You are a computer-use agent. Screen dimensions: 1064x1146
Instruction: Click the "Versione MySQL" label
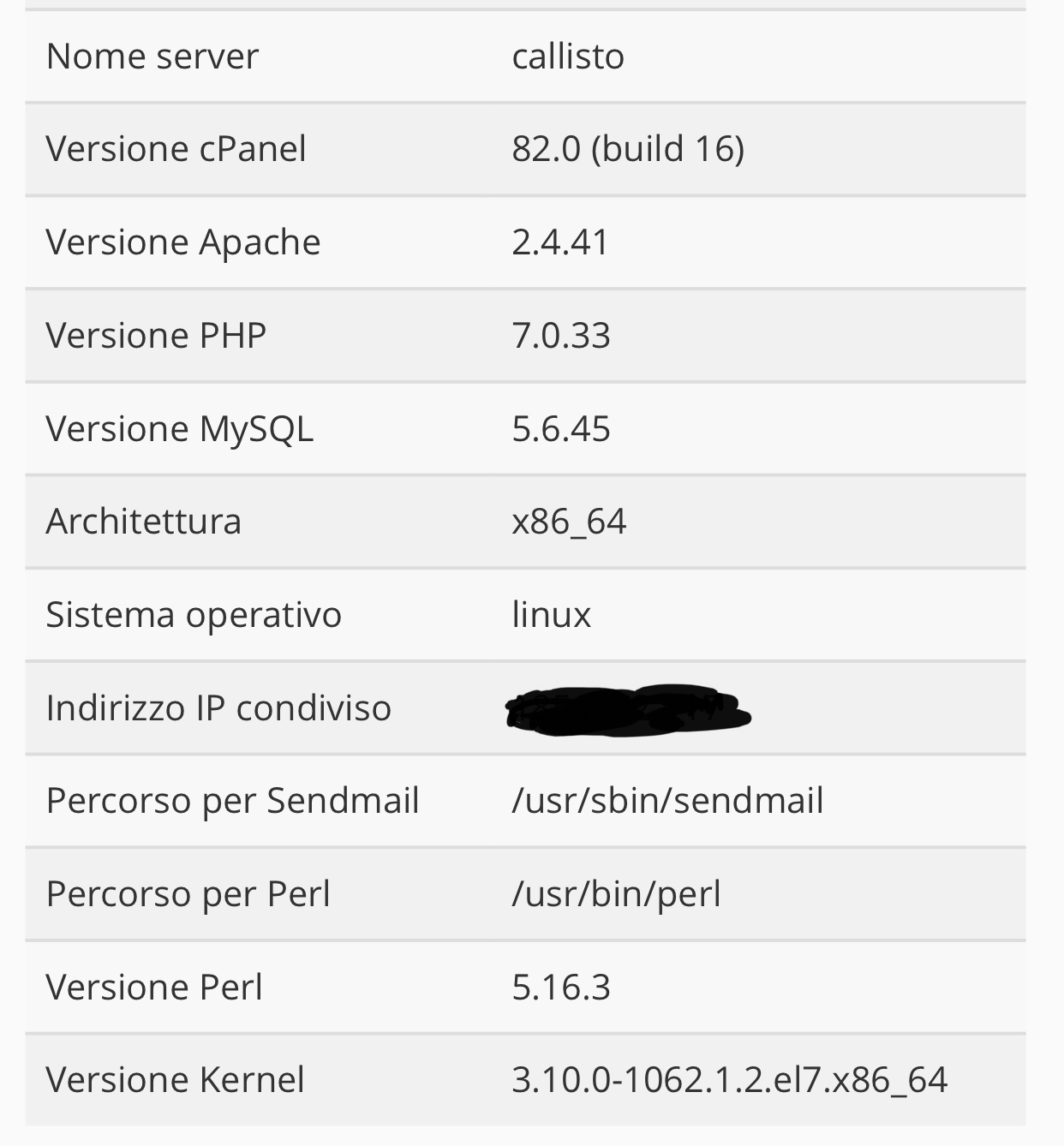tap(179, 429)
